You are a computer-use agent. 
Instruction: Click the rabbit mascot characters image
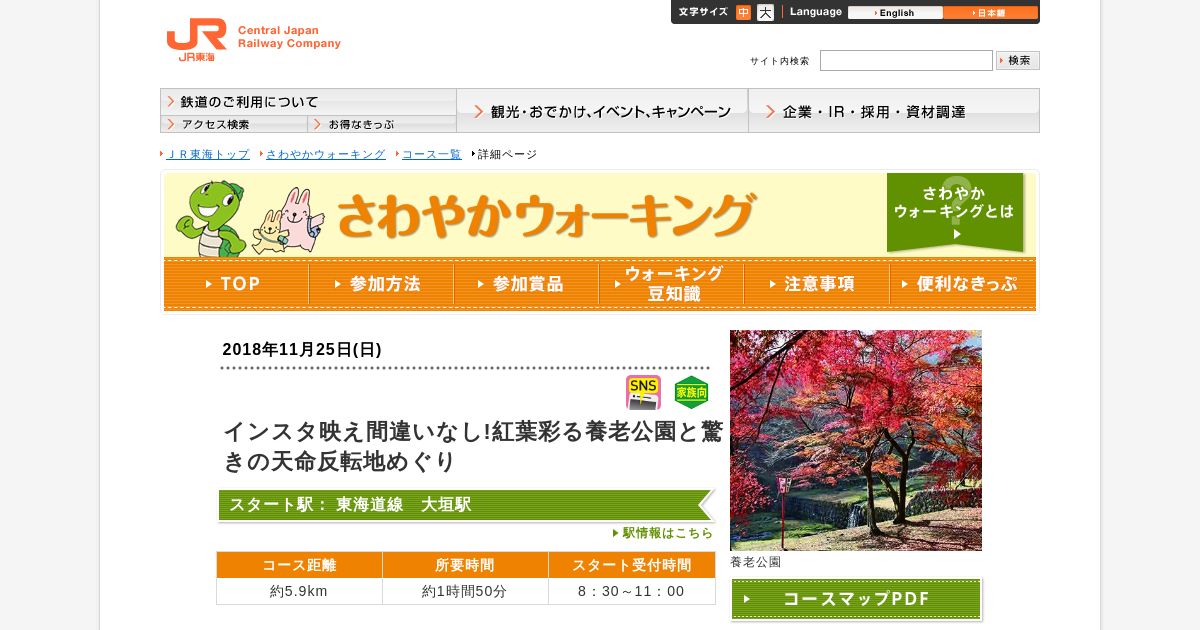288,222
